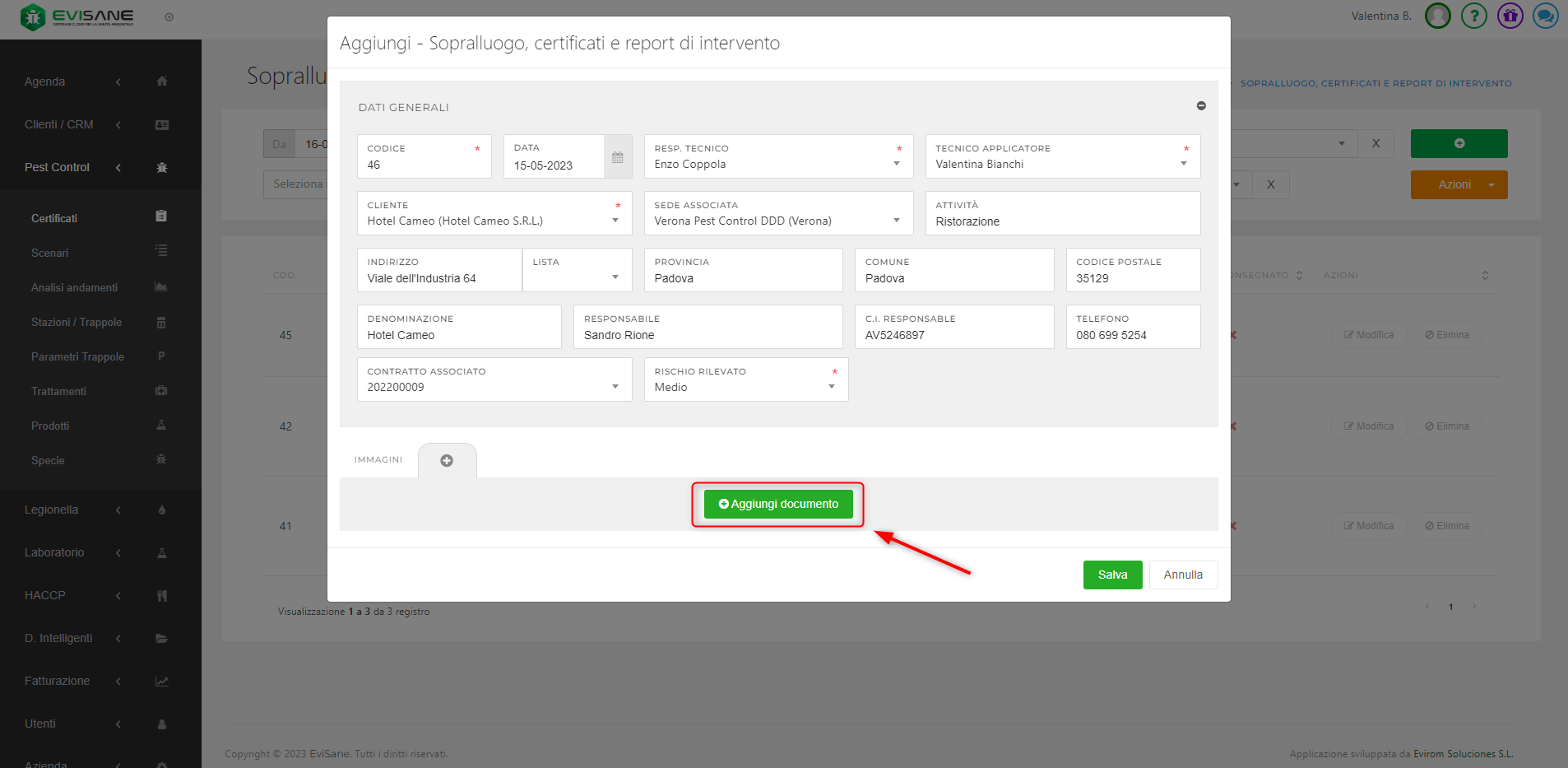Image resolution: width=1568 pixels, height=768 pixels.
Task: Open the Contratto Associato dropdown
Action: pos(615,387)
